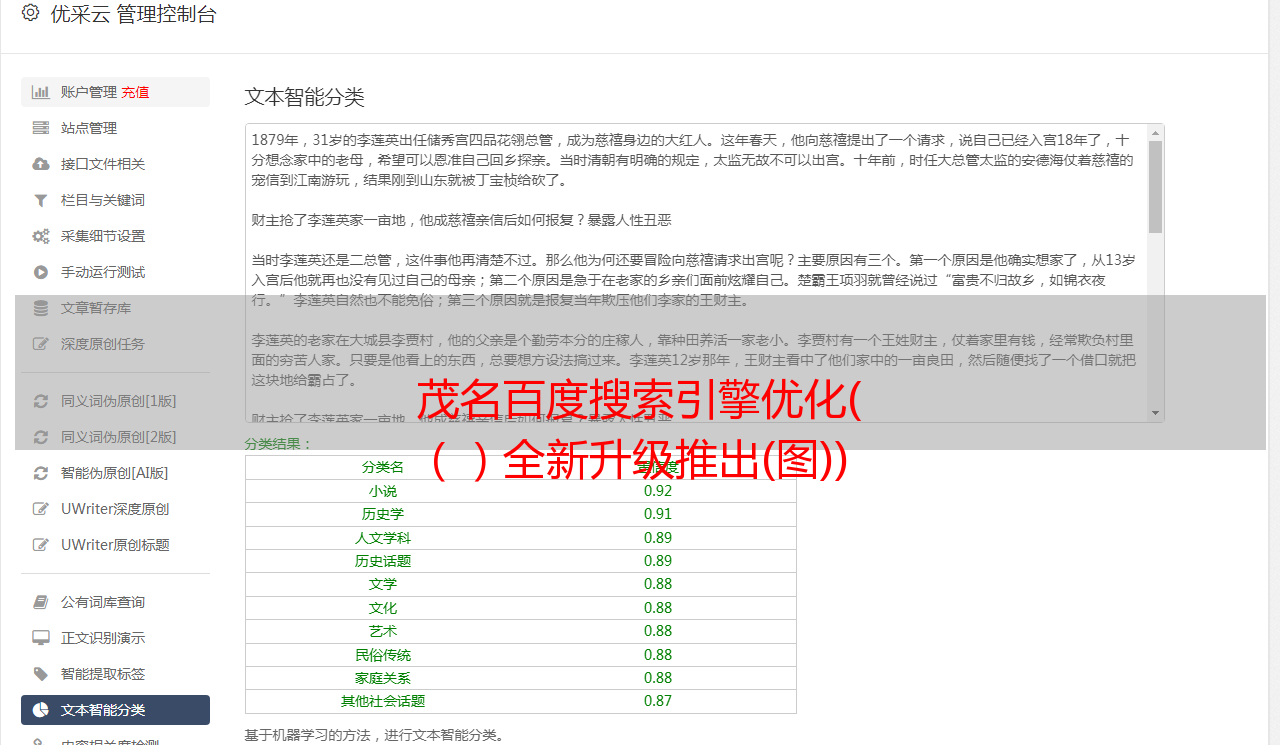The height and width of the screenshot is (745, 1280).
Task: Click the 文化 category cell
Action: click(x=383, y=608)
